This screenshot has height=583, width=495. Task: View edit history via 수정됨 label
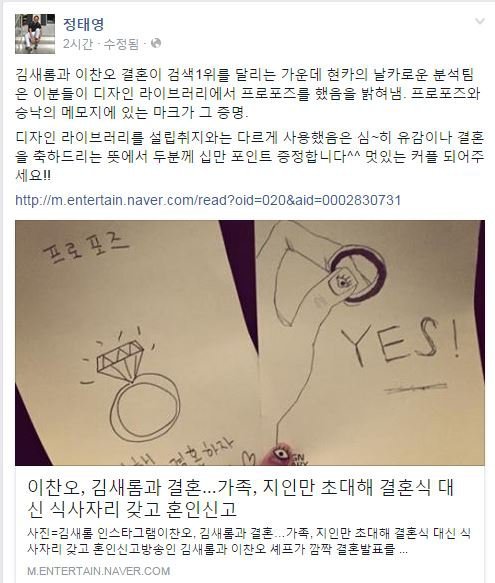[x=121, y=44]
